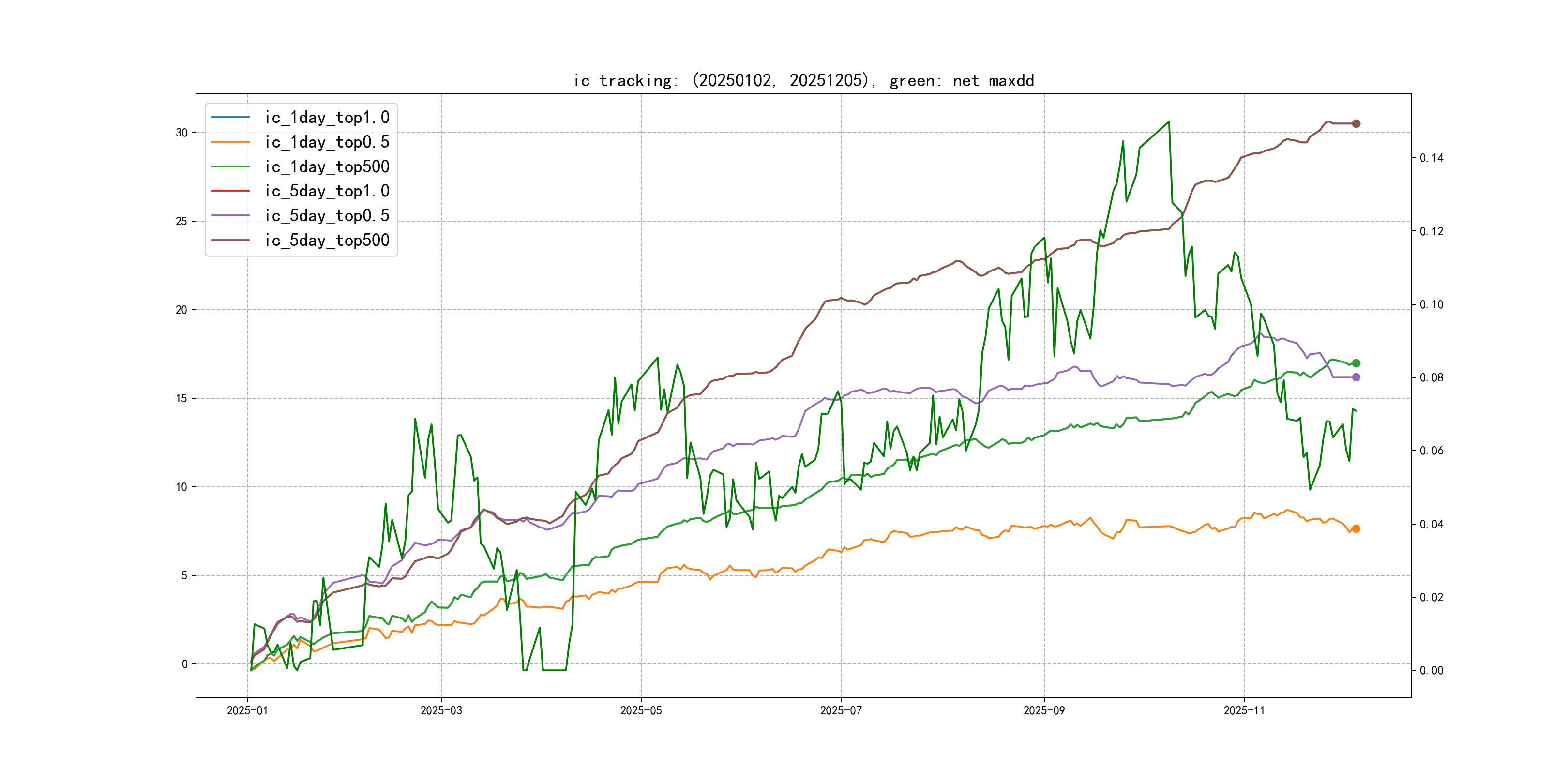1568x784 pixels.
Task: Click the 0.14 right y-axis label
Action: (x=1431, y=158)
